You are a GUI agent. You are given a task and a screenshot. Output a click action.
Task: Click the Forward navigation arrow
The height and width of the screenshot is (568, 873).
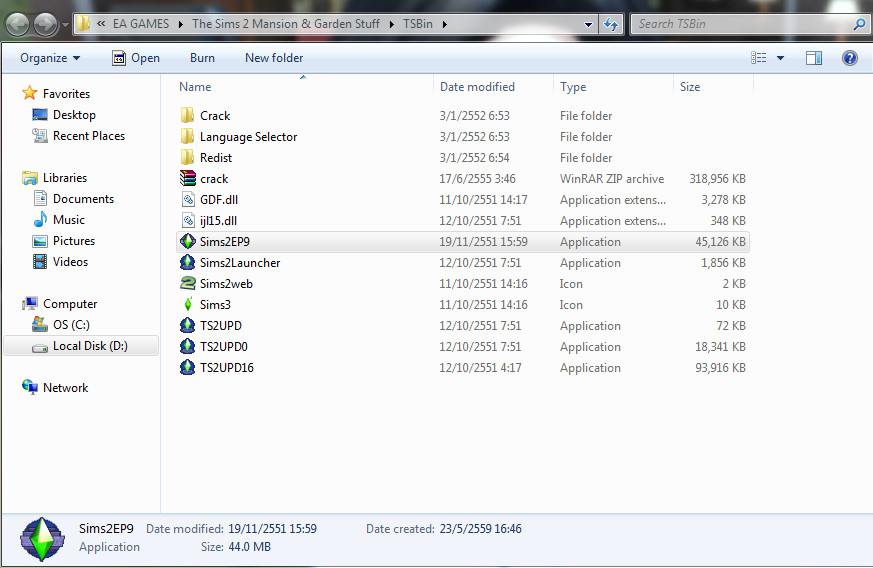pos(45,25)
